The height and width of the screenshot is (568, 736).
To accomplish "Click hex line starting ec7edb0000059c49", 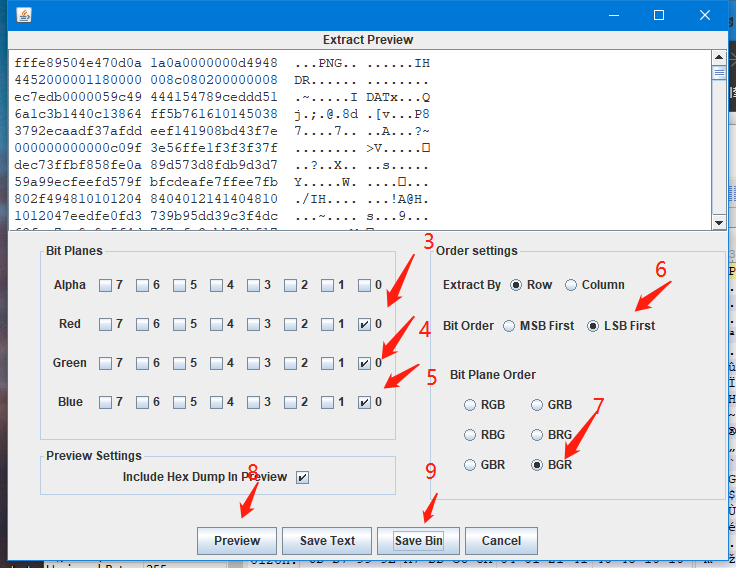I will (x=222, y=97).
